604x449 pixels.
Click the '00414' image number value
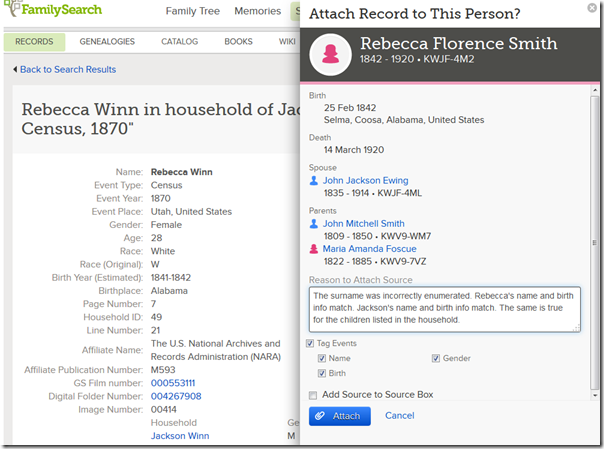tap(164, 409)
